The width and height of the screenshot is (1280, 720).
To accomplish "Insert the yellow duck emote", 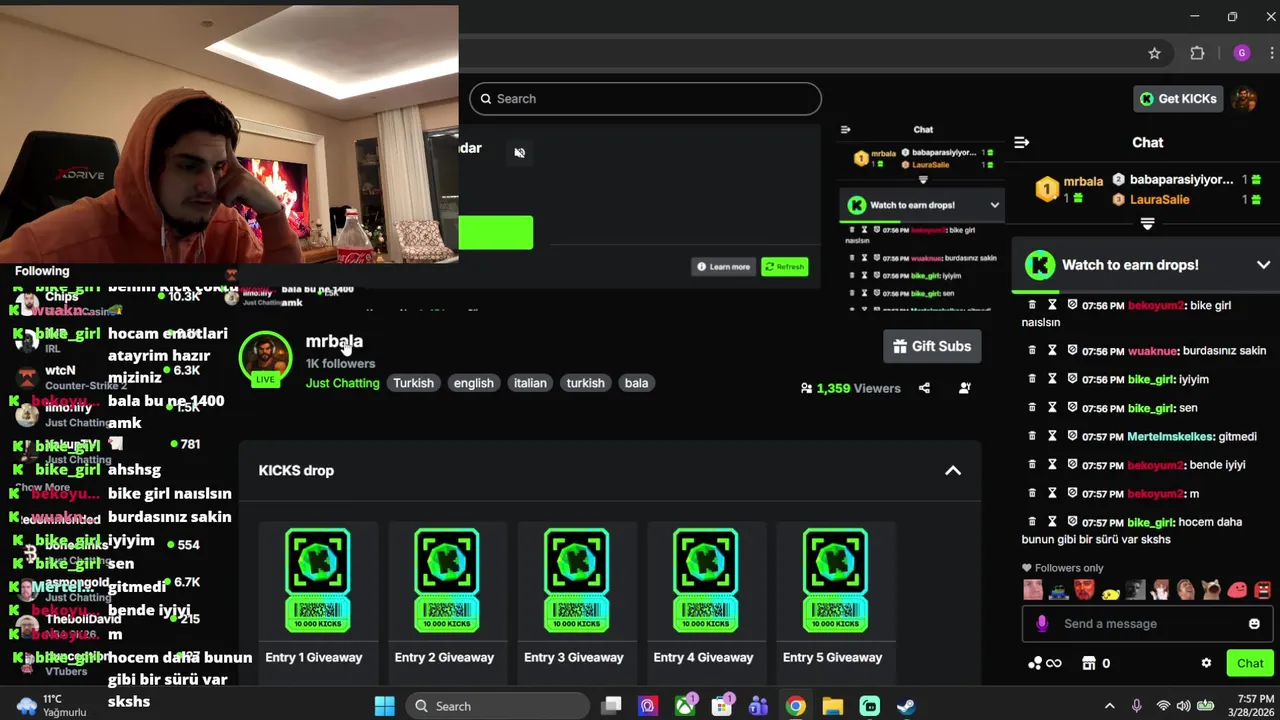I will tap(1110, 593).
